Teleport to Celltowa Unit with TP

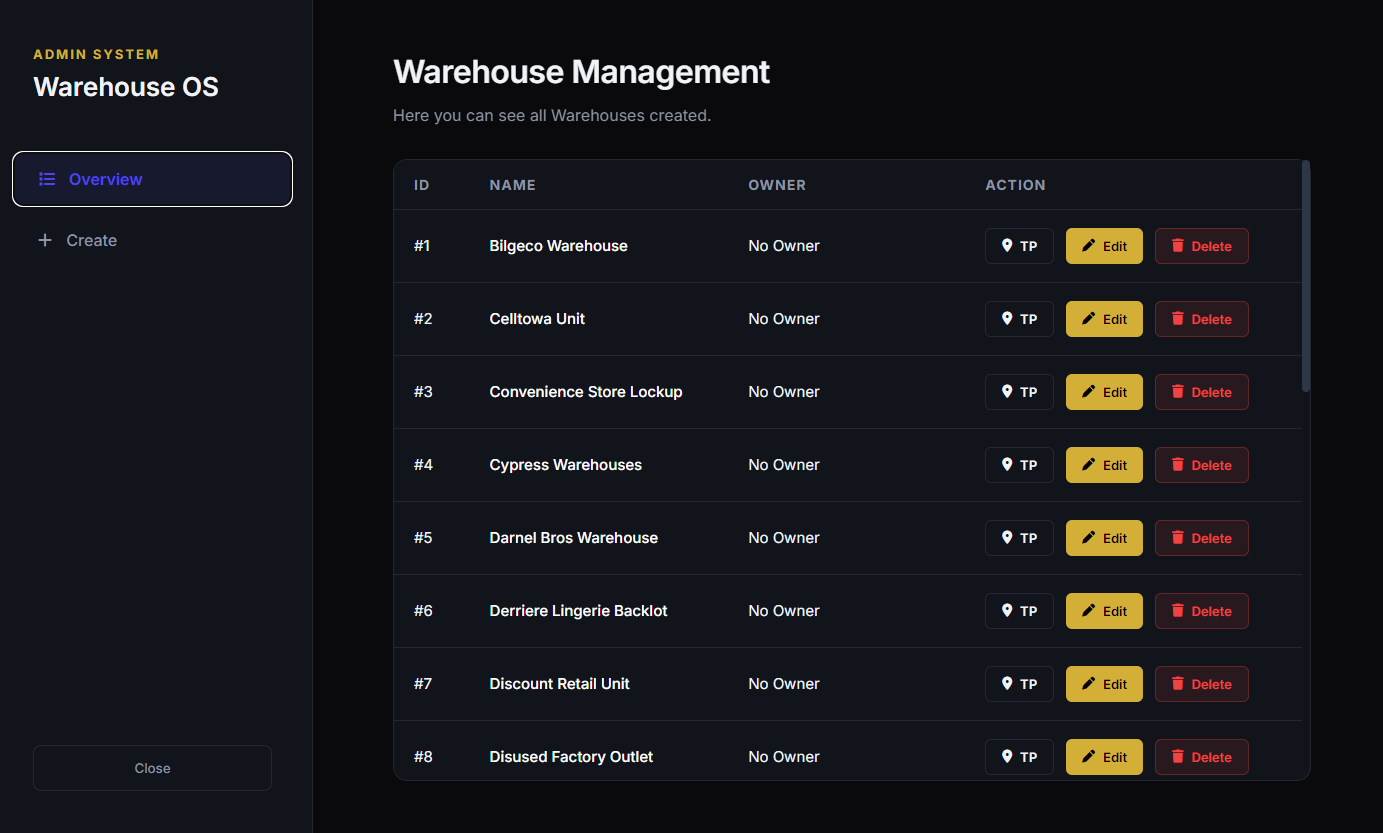click(1019, 319)
